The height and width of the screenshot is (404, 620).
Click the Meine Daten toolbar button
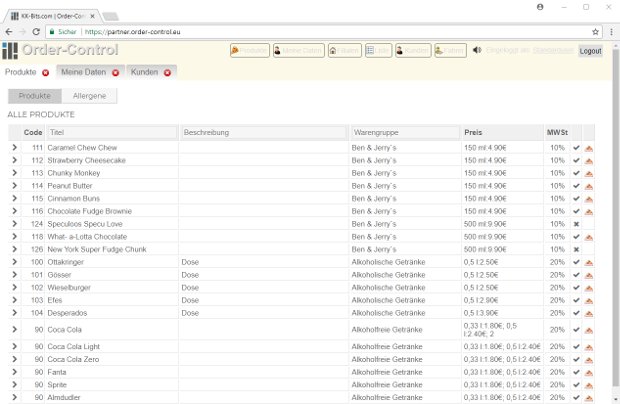[299, 51]
